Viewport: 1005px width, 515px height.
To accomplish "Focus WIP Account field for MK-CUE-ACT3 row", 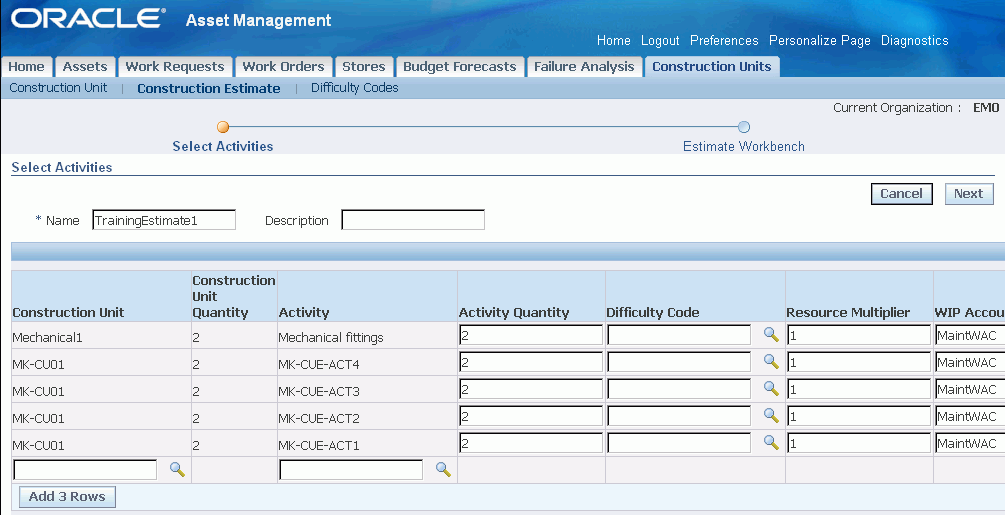I will [970, 389].
